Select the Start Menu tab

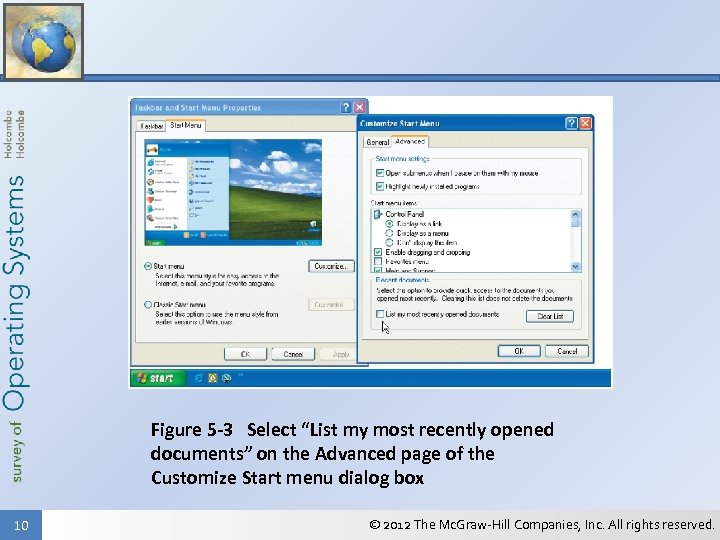186,125
